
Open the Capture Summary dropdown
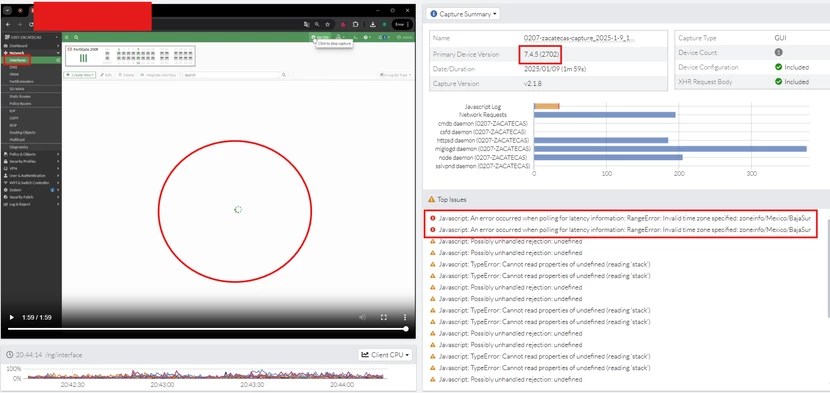coord(463,14)
